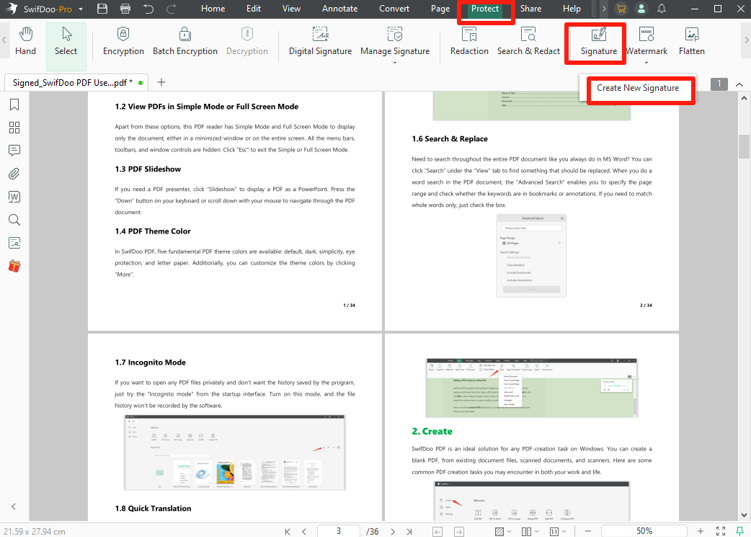
Task: Open the Search sidebar panel
Action: pos(14,220)
